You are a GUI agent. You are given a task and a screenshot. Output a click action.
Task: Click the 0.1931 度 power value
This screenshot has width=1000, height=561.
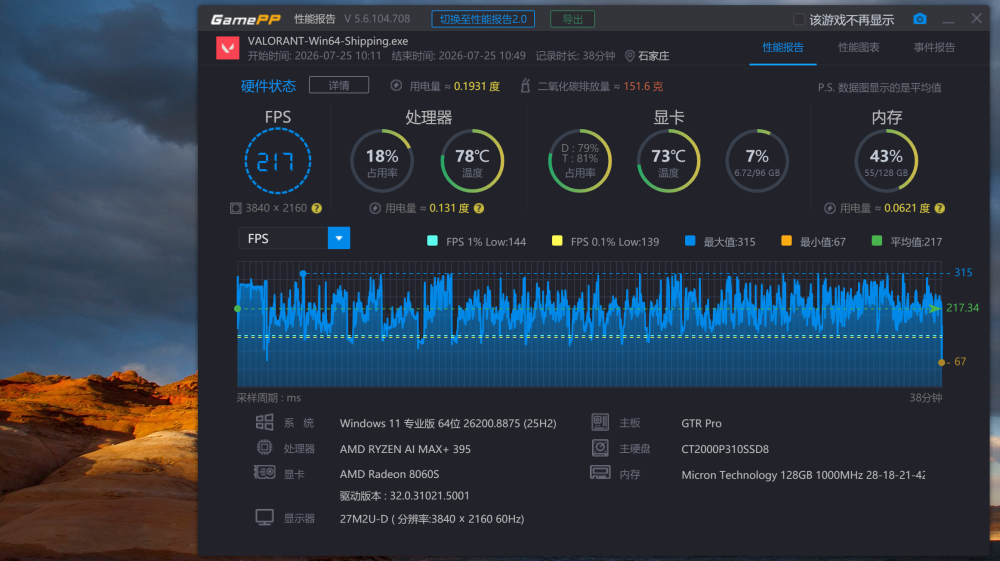[476, 86]
